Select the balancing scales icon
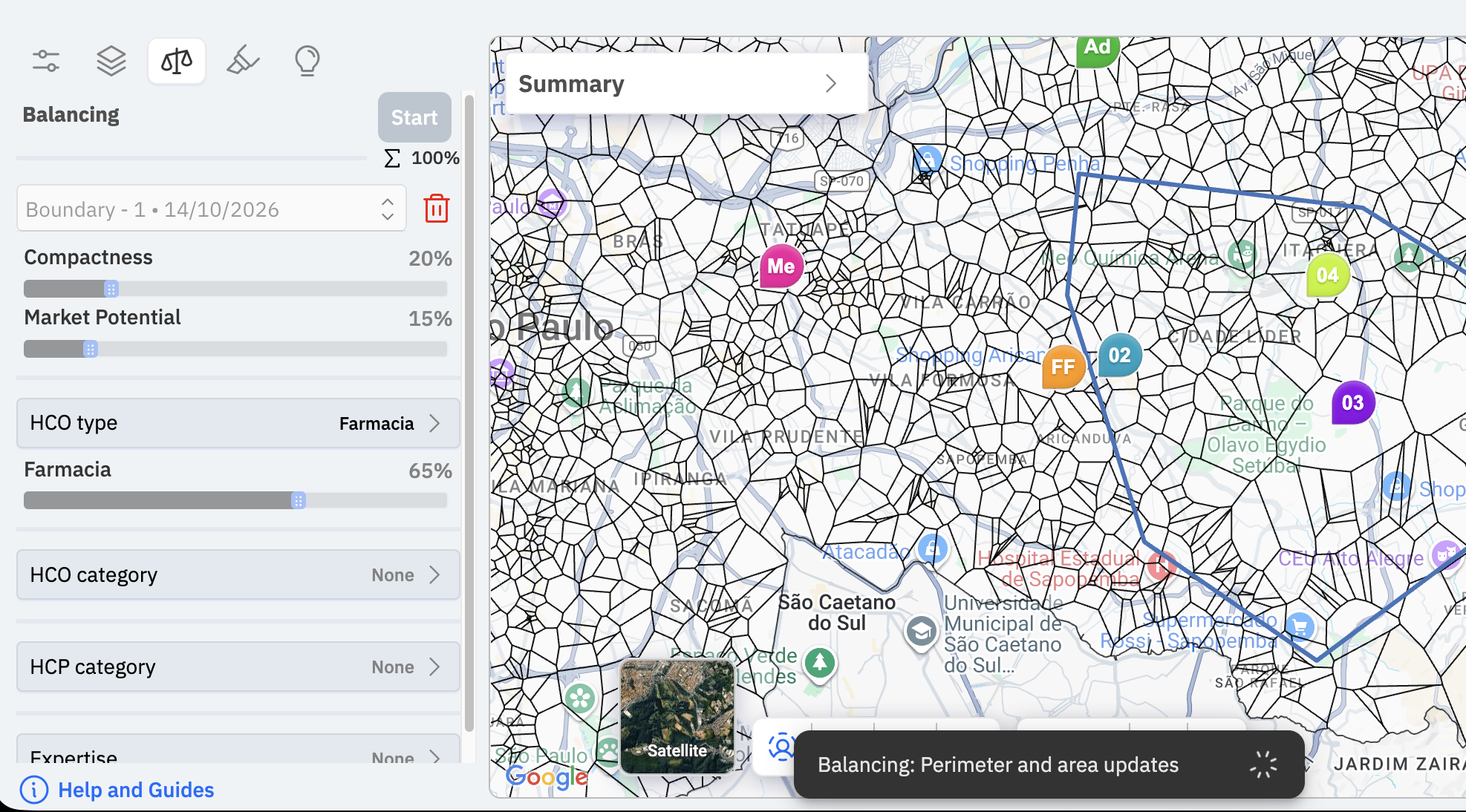1466x812 pixels. 177,60
